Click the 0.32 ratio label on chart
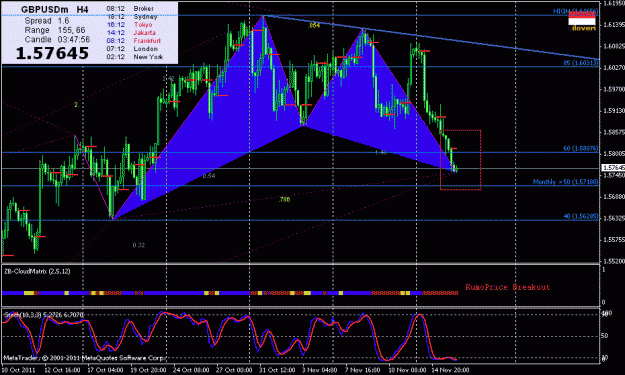The height and width of the screenshot is (375, 625). click(139, 245)
